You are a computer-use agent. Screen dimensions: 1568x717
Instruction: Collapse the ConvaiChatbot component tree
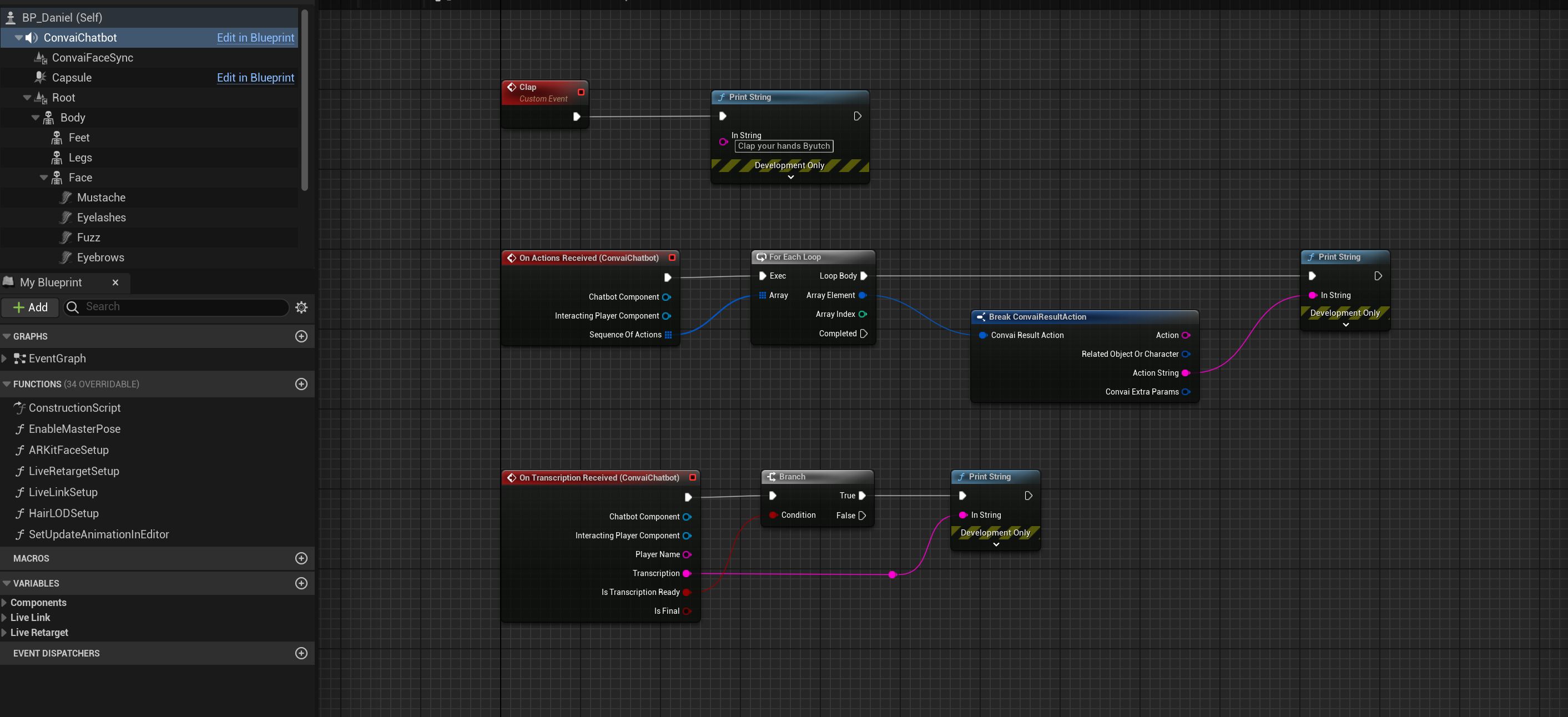click(x=19, y=38)
